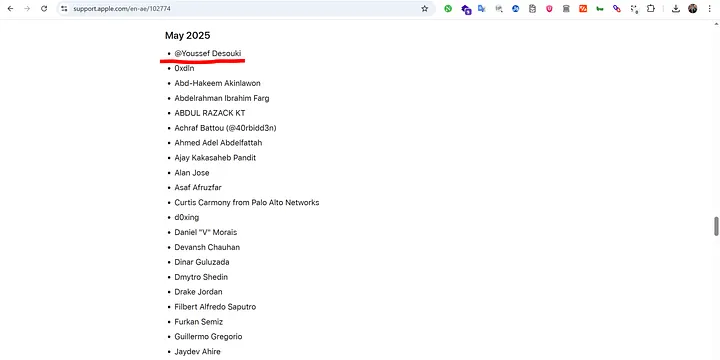Click the 0xdln entry
Screen dimensions: 720x360
184,68
